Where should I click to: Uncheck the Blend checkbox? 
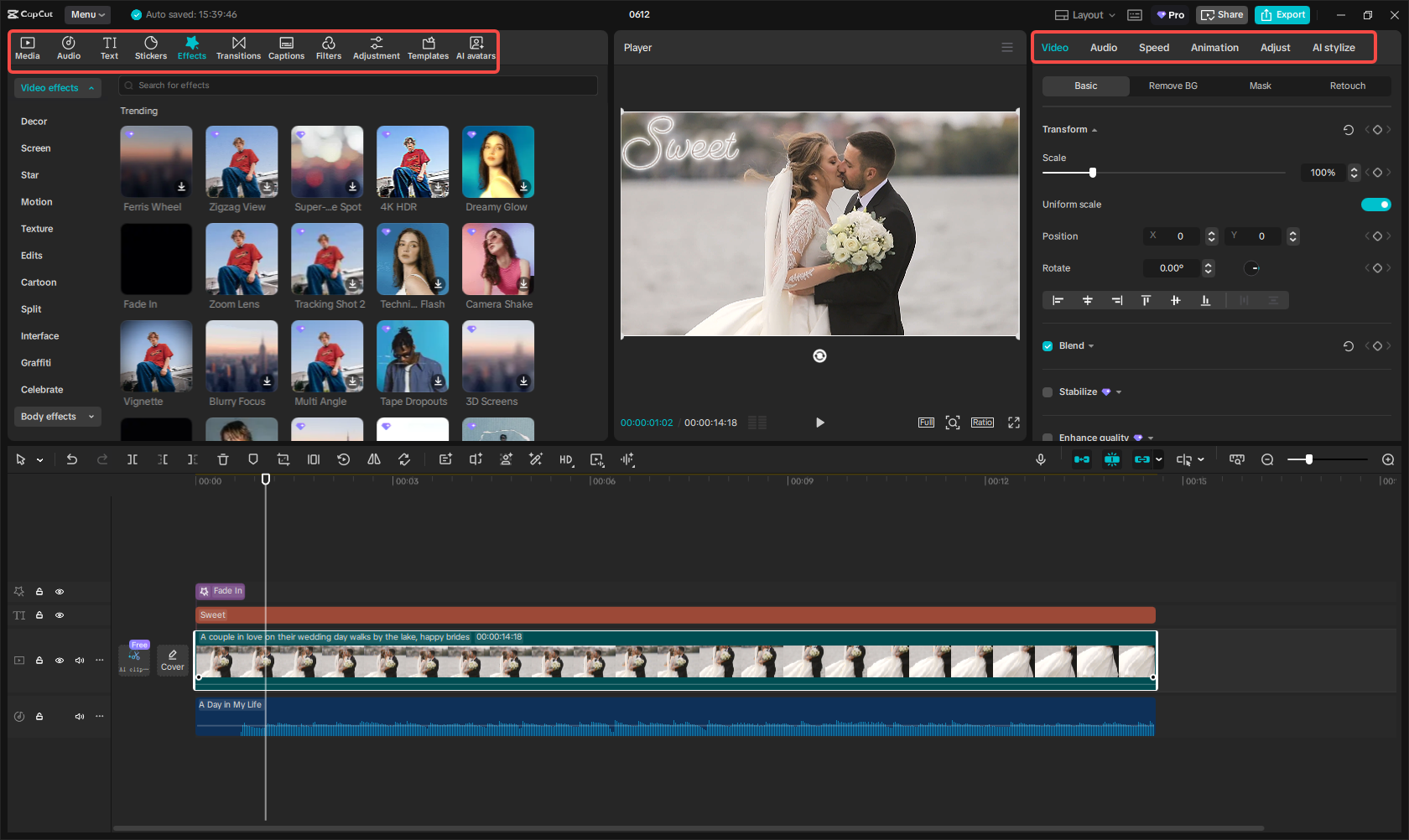(1047, 345)
